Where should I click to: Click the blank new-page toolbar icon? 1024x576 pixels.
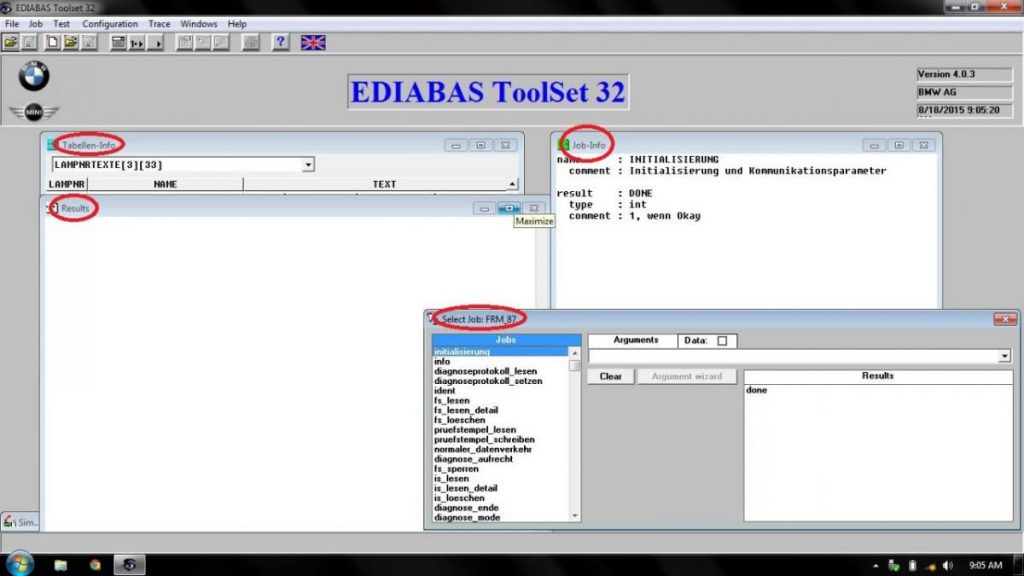pos(52,42)
